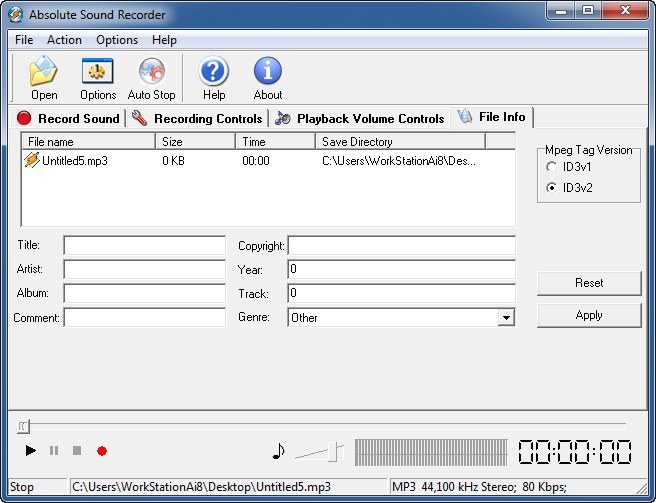Click the Help question mark icon

click(x=214, y=78)
